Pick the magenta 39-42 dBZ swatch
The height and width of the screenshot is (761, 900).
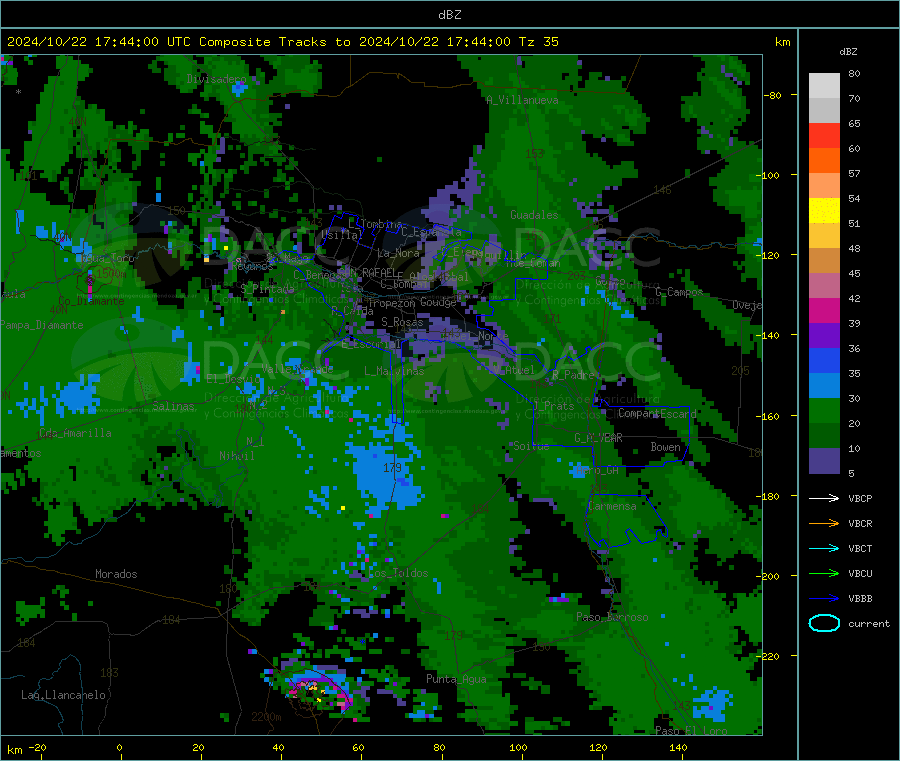pyautogui.click(x=824, y=310)
